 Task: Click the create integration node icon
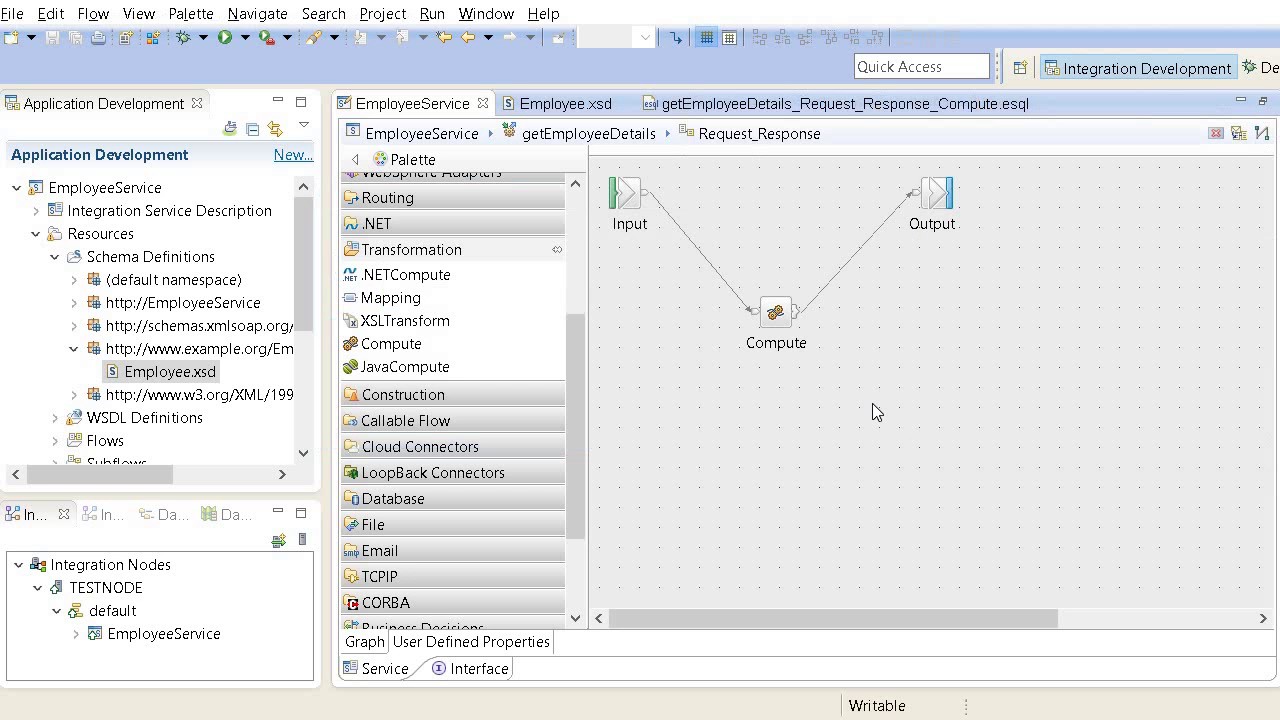[x=279, y=540]
